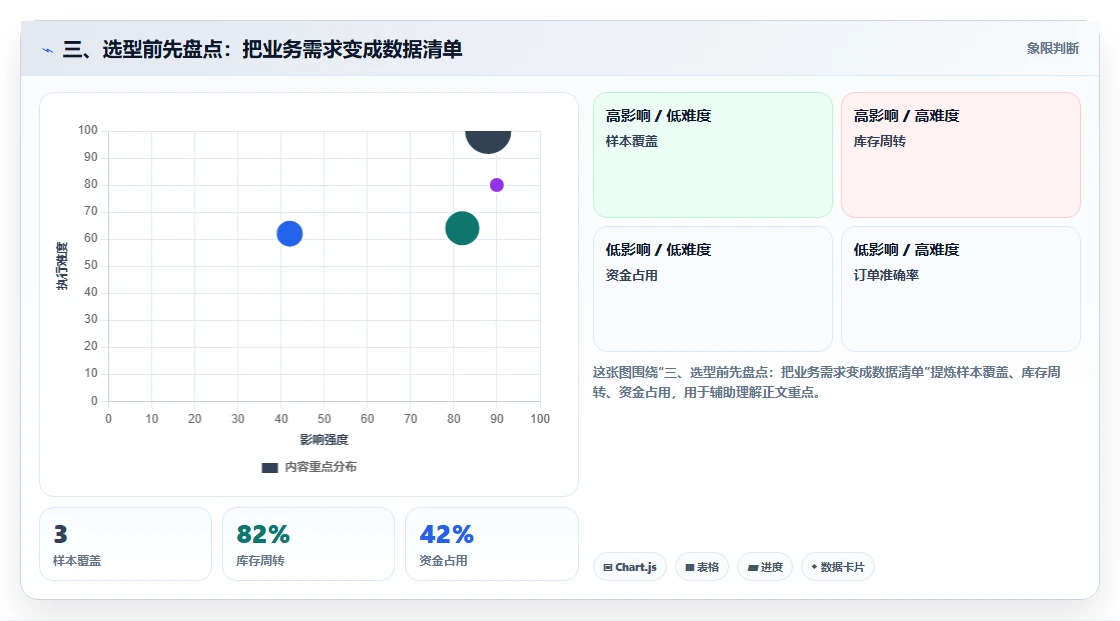Click the 内容重点分布 legend label
The width and height of the screenshot is (1120, 621).
pos(321,467)
